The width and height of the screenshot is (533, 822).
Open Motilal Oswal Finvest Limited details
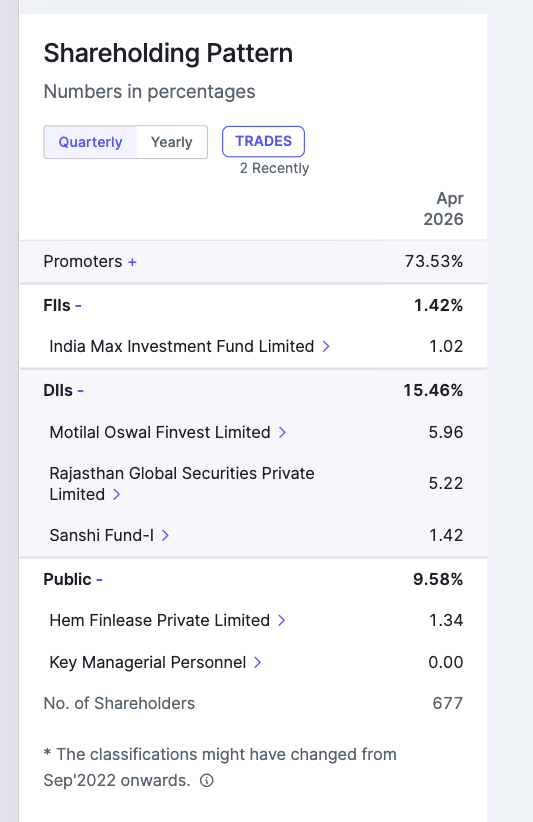160,432
